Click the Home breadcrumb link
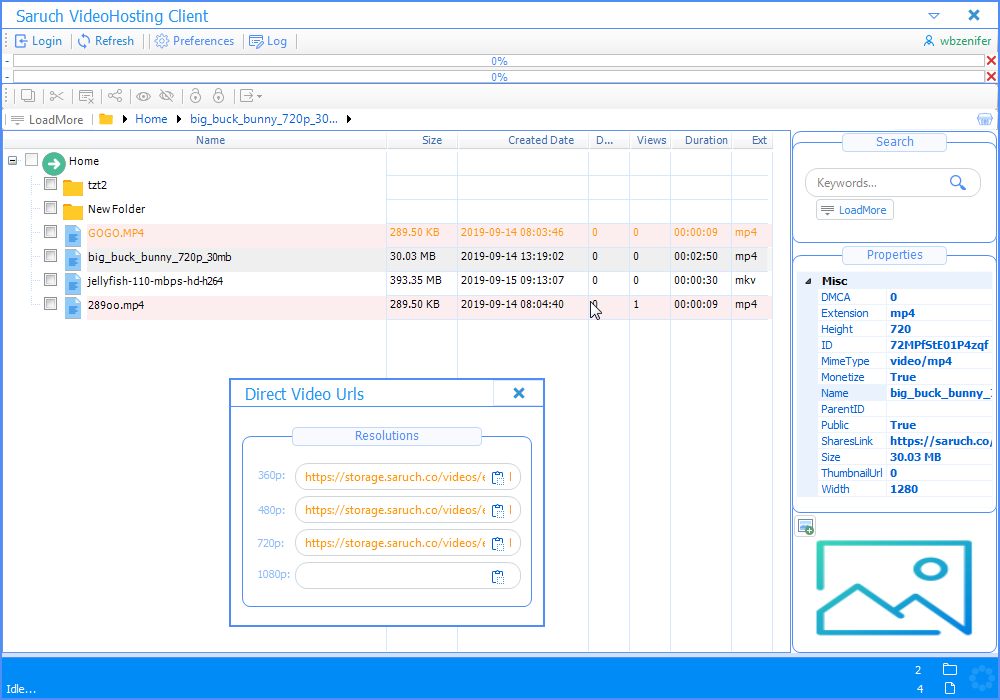This screenshot has width=1000, height=700. pyautogui.click(x=151, y=119)
